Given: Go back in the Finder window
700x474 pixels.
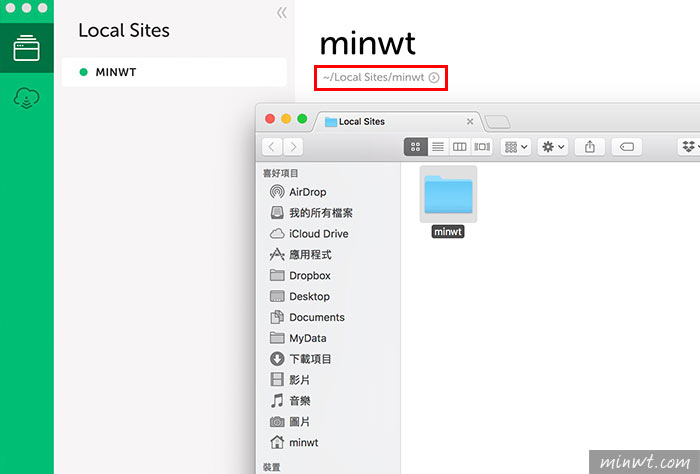Looking at the screenshot, I should pos(272,147).
